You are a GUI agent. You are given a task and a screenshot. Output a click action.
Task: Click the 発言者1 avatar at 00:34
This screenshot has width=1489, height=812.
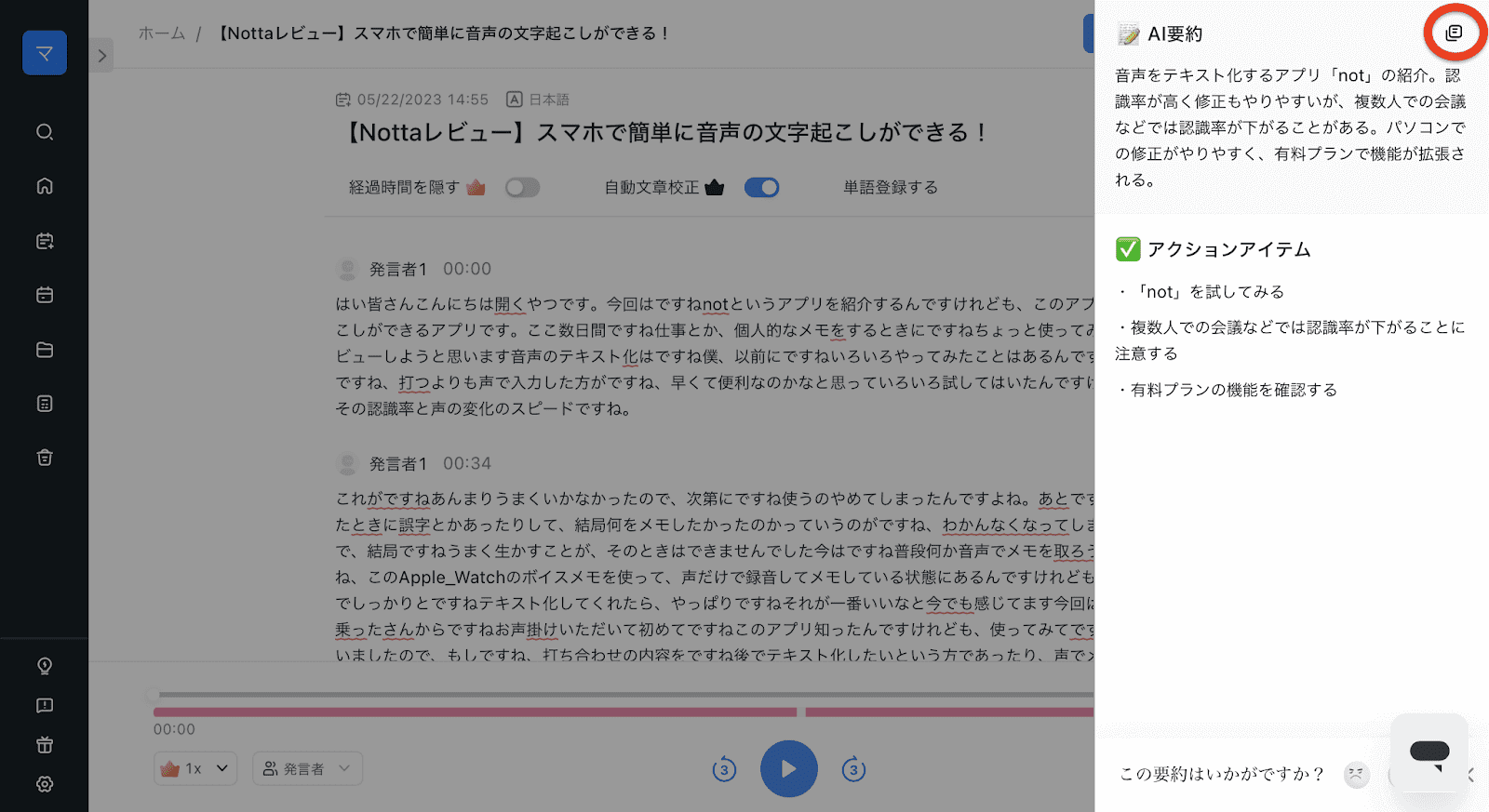(347, 464)
